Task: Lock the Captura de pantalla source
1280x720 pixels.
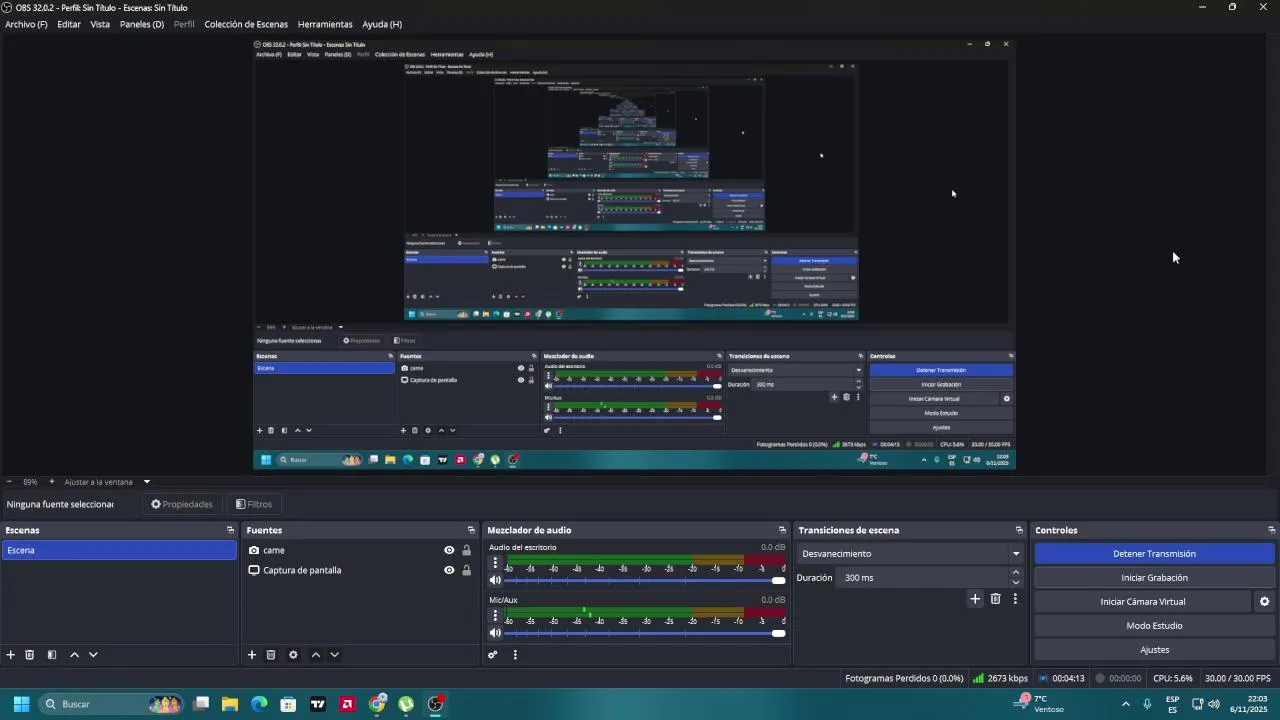Action: [466, 570]
